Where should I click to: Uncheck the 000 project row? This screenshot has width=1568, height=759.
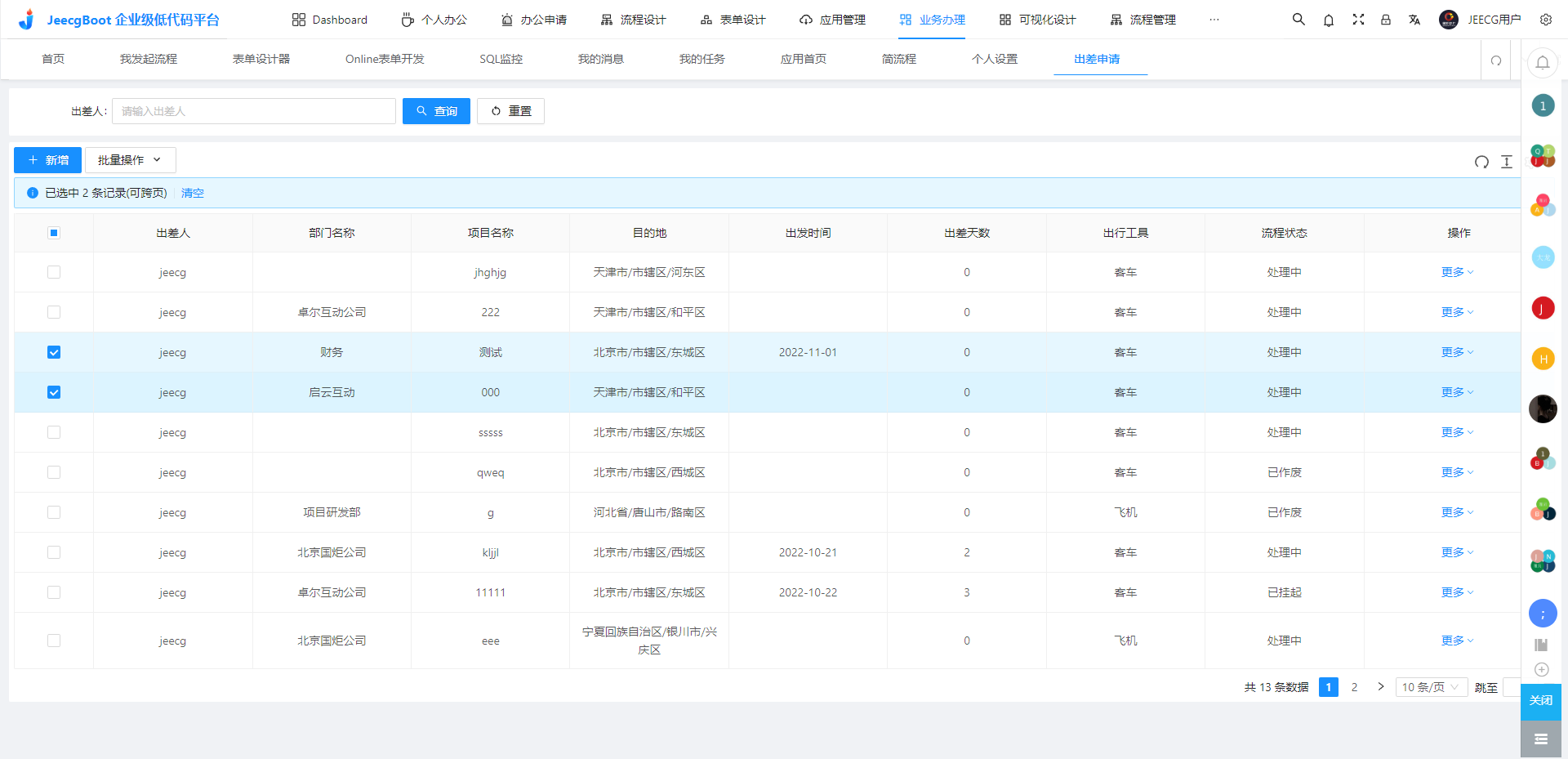point(54,392)
